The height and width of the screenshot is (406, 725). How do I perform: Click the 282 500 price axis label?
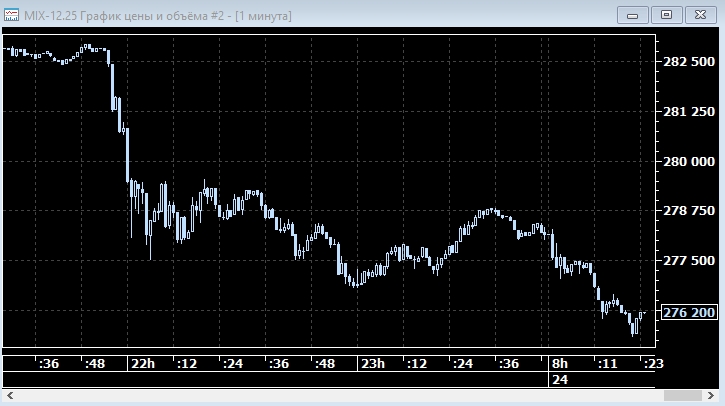click(689, 62)
